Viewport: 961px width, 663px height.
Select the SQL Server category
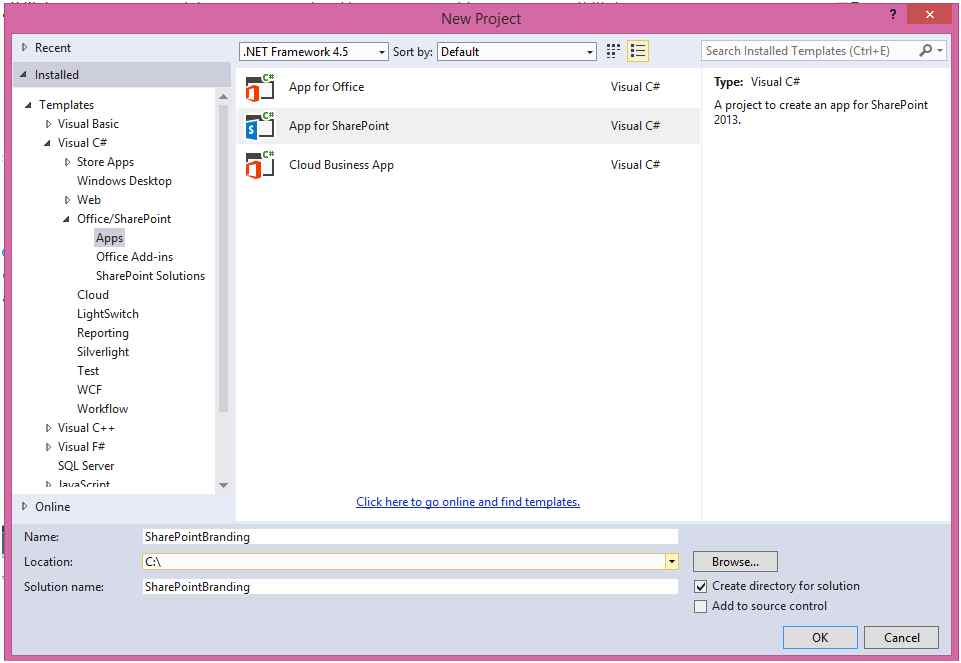click(86, 466)
